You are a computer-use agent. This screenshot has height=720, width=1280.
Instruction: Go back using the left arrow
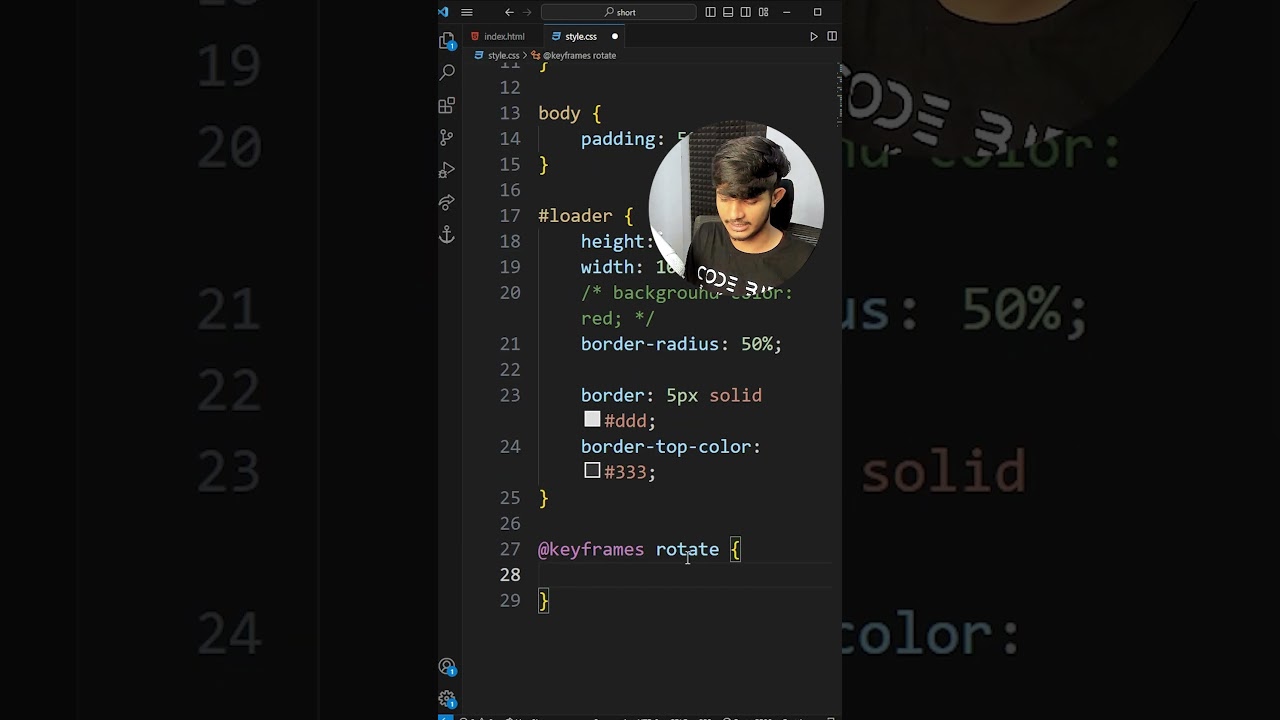pyautogui.click(x=509, y=12)
